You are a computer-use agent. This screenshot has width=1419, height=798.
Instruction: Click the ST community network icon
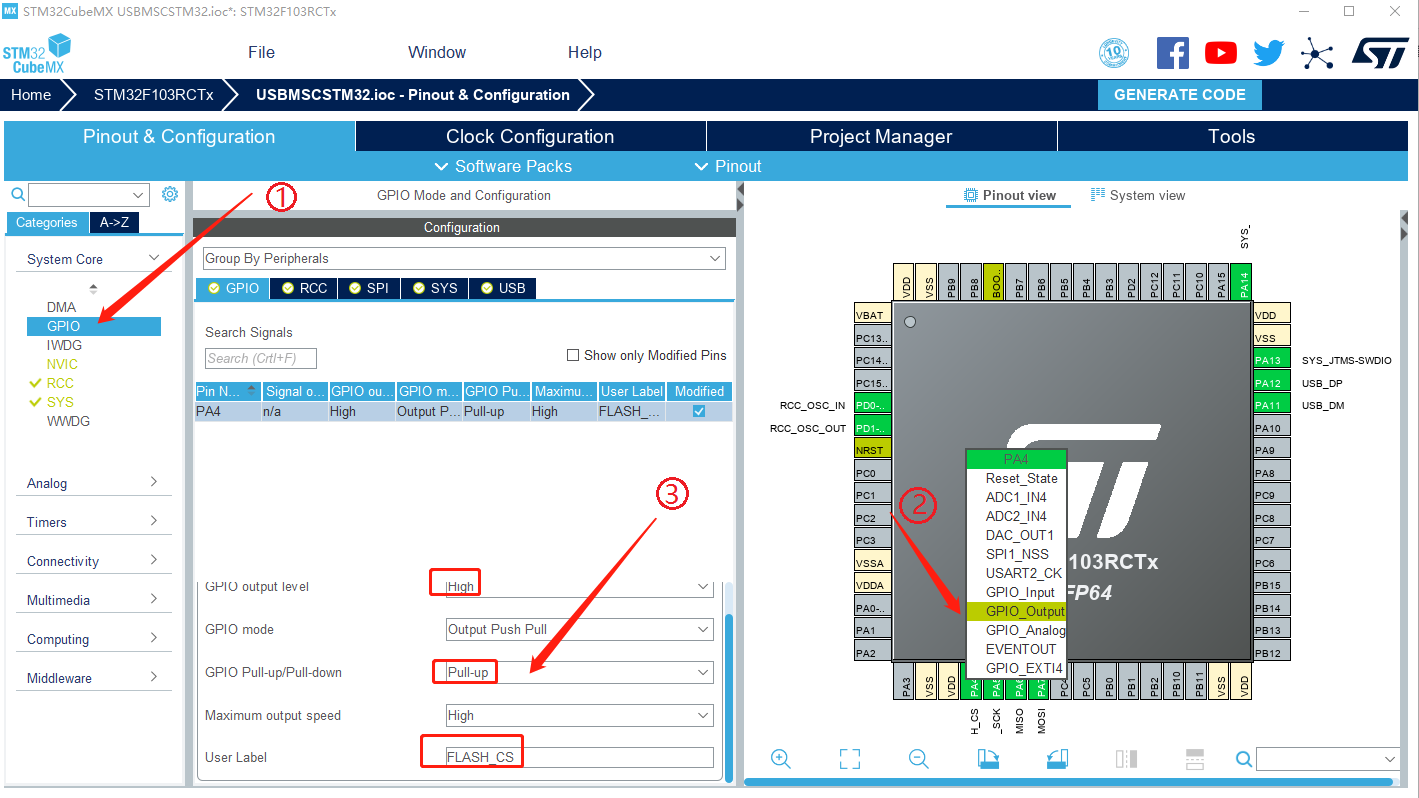click(1317, 53)
